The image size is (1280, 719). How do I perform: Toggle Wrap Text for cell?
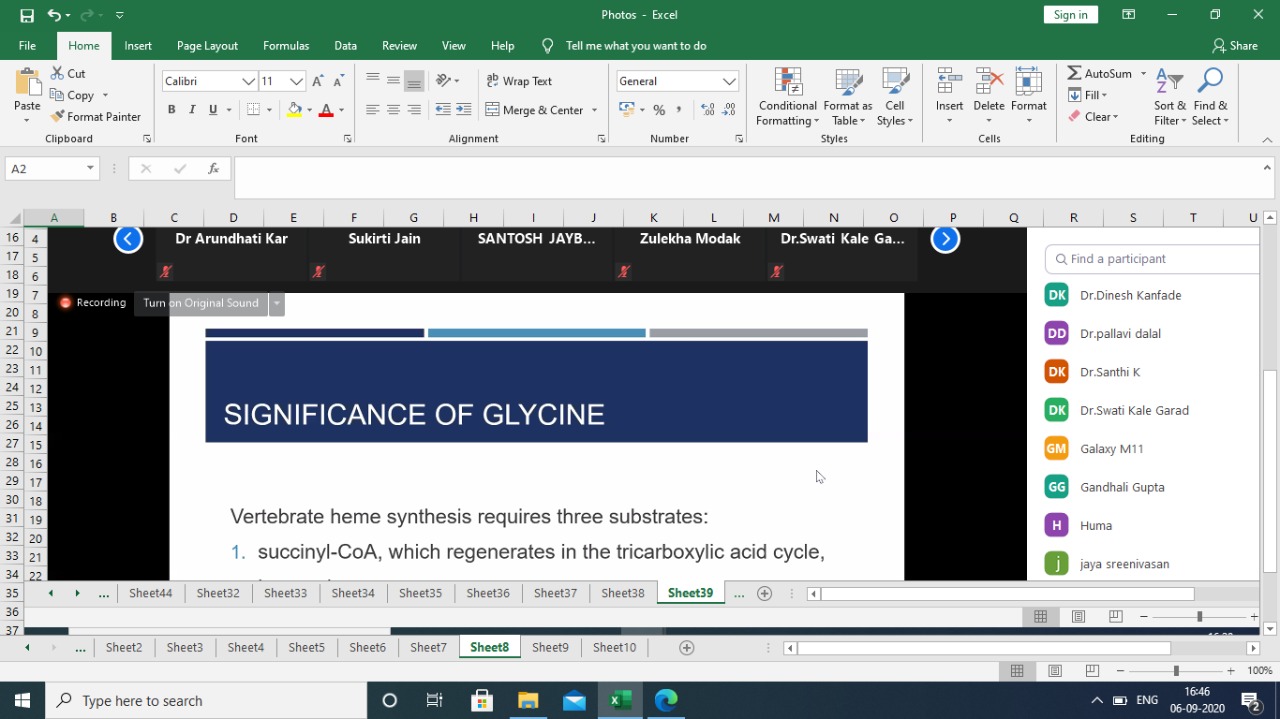click(519, 81)
